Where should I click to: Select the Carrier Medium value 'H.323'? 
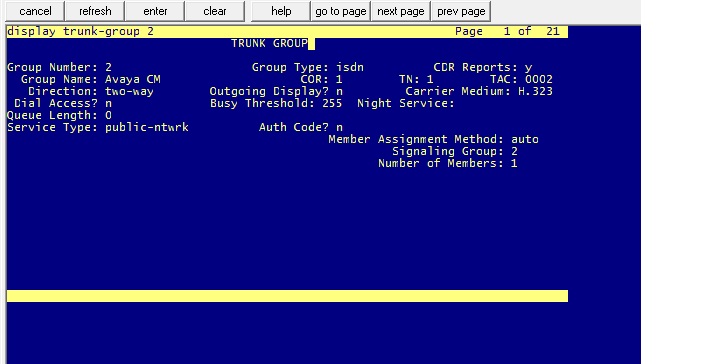(535, 91)
